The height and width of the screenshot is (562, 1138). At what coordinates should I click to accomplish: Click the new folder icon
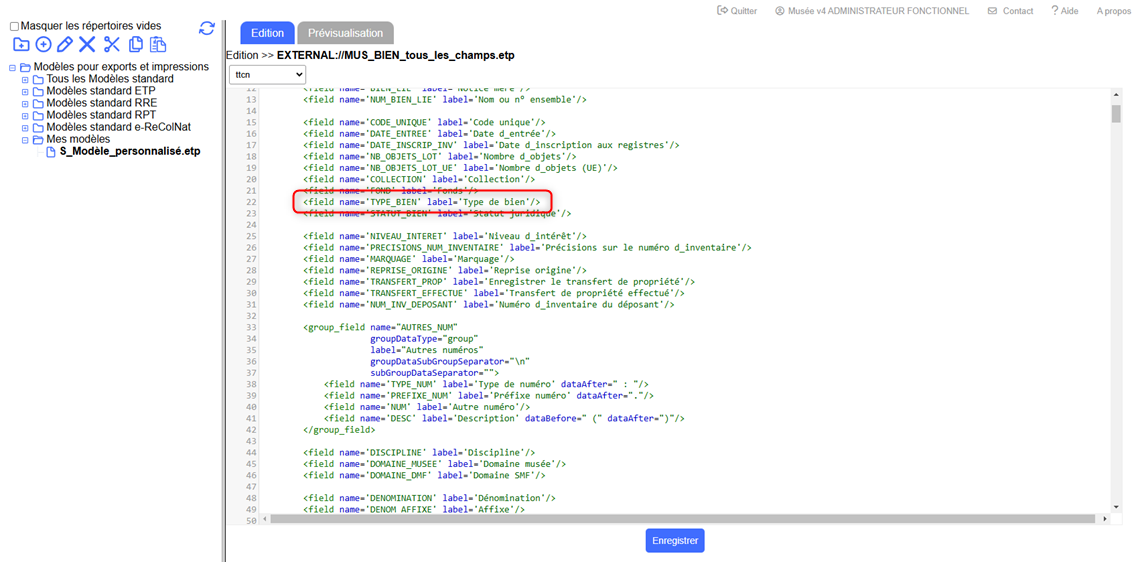click(20, 45)
